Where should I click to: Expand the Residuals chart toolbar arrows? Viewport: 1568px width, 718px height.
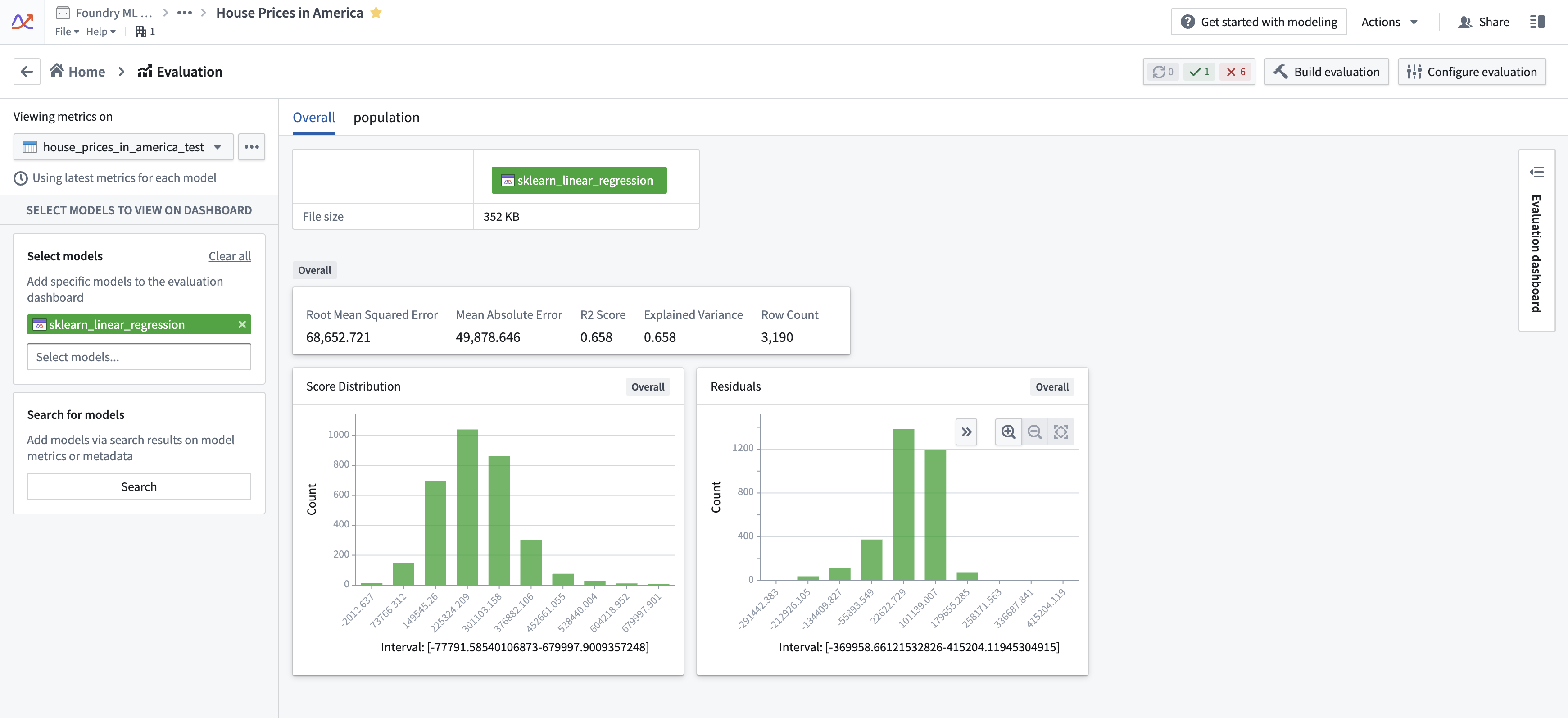point(966,432)
